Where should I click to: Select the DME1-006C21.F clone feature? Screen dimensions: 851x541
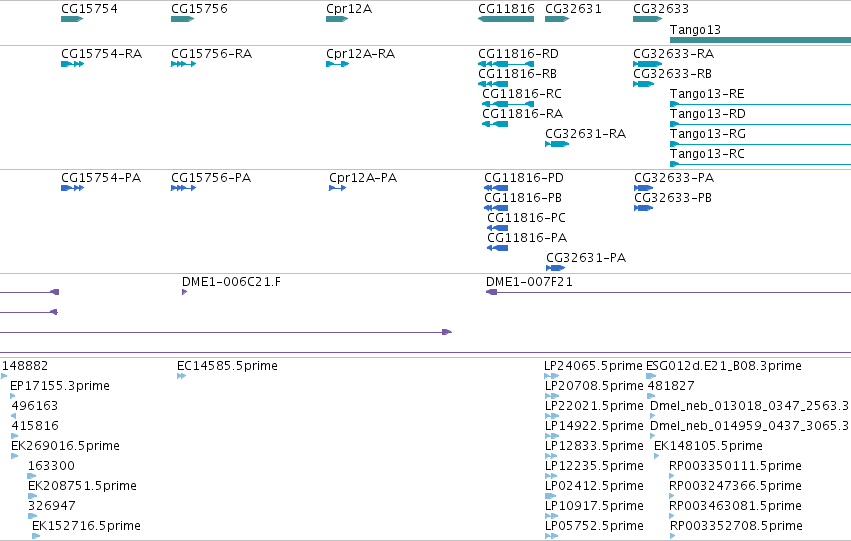click(185, 292)
